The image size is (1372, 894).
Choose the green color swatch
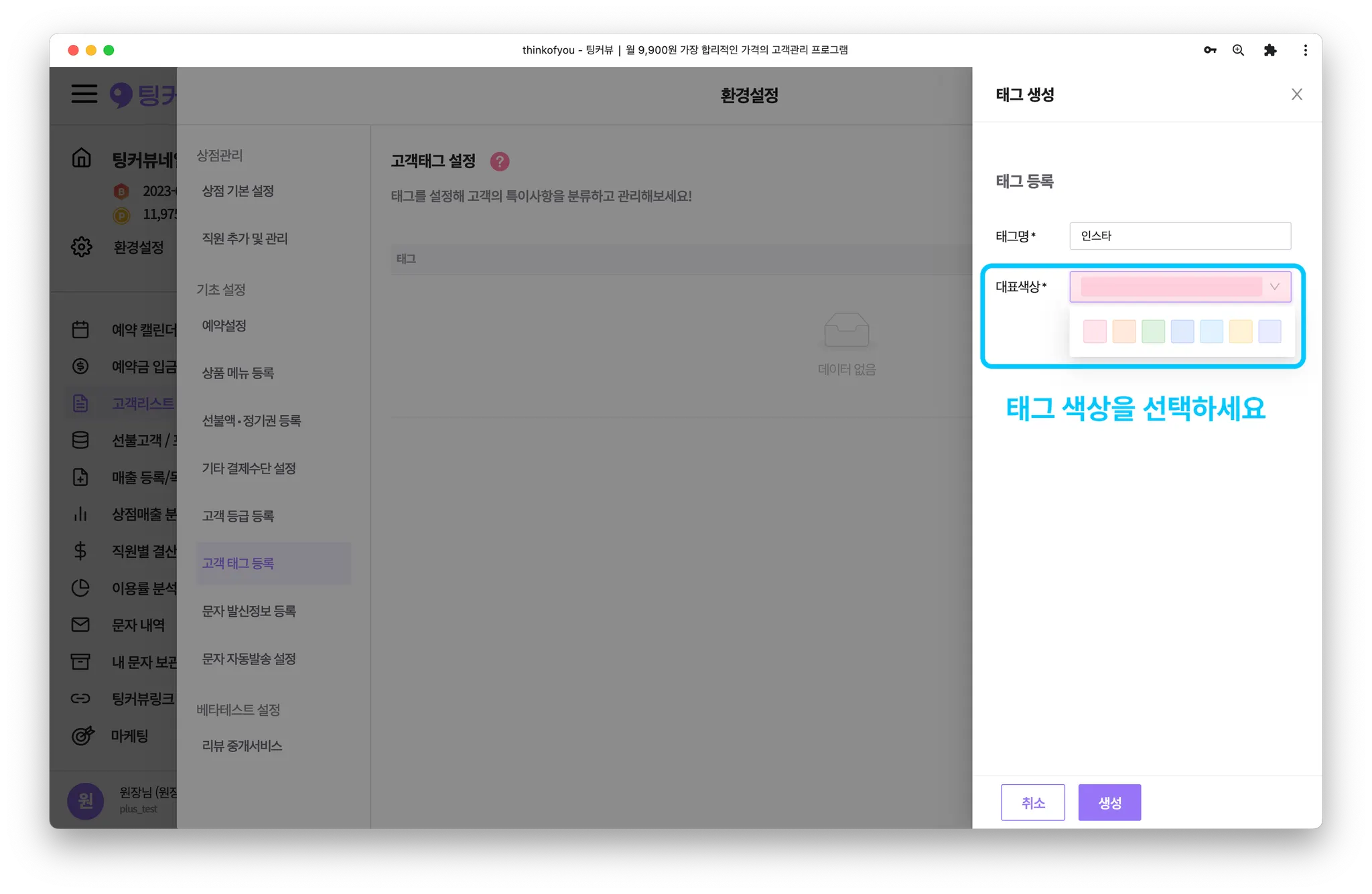[1153, 331]
